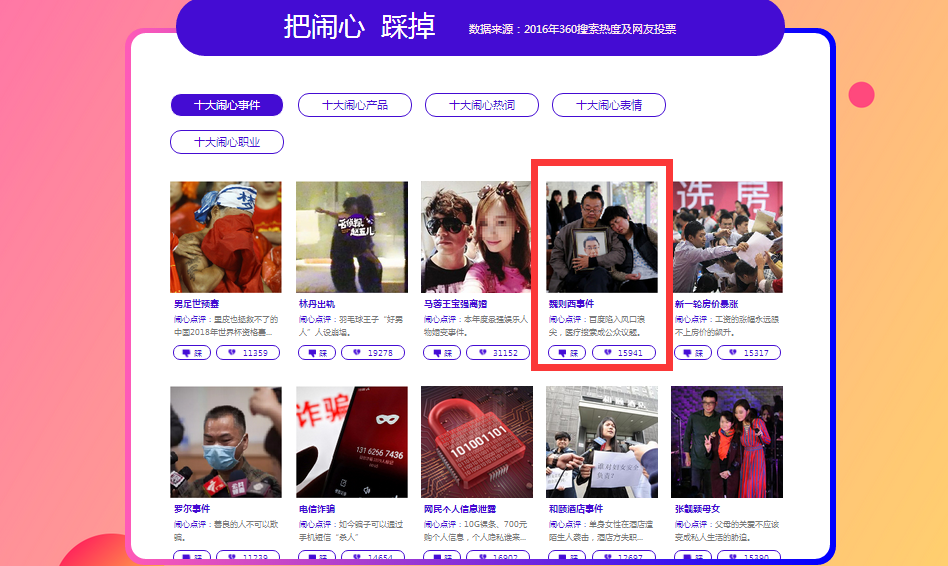Click the broken-heart count 31152
Screen dimensions: 948x566
click(498, 353)
